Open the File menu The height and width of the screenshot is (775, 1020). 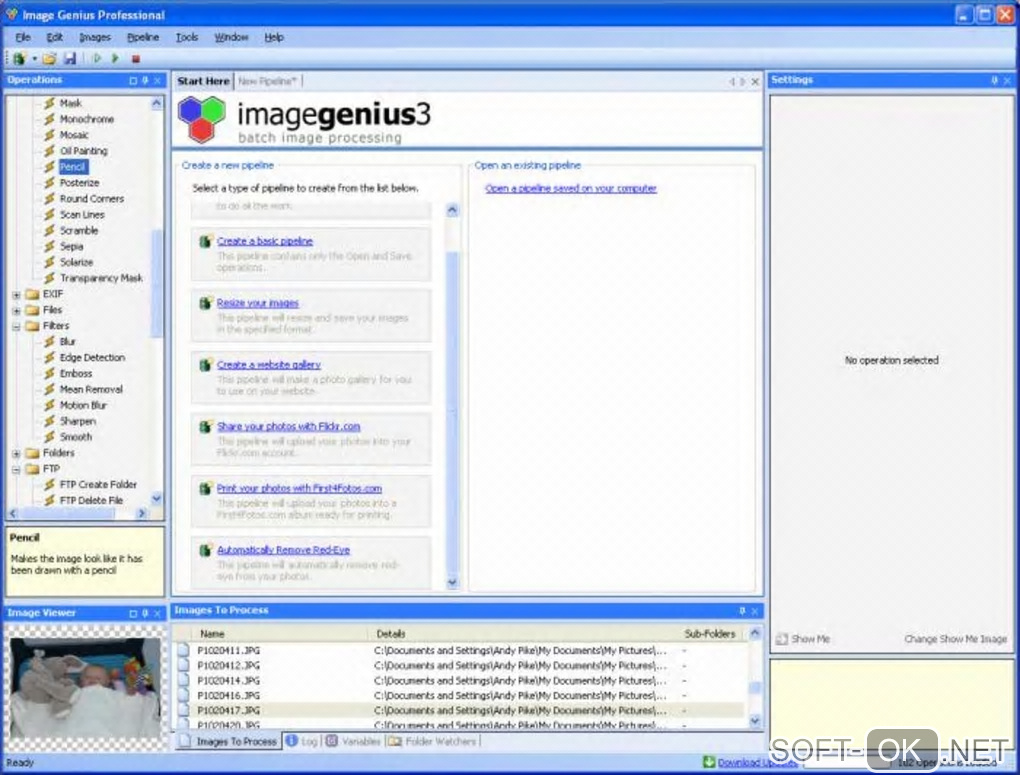(x=23, y=37)
